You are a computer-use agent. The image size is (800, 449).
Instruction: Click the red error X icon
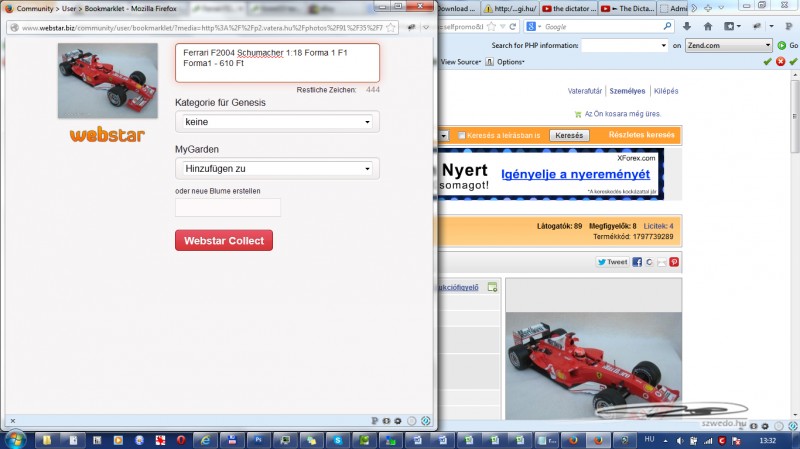[x=780, y=62]
